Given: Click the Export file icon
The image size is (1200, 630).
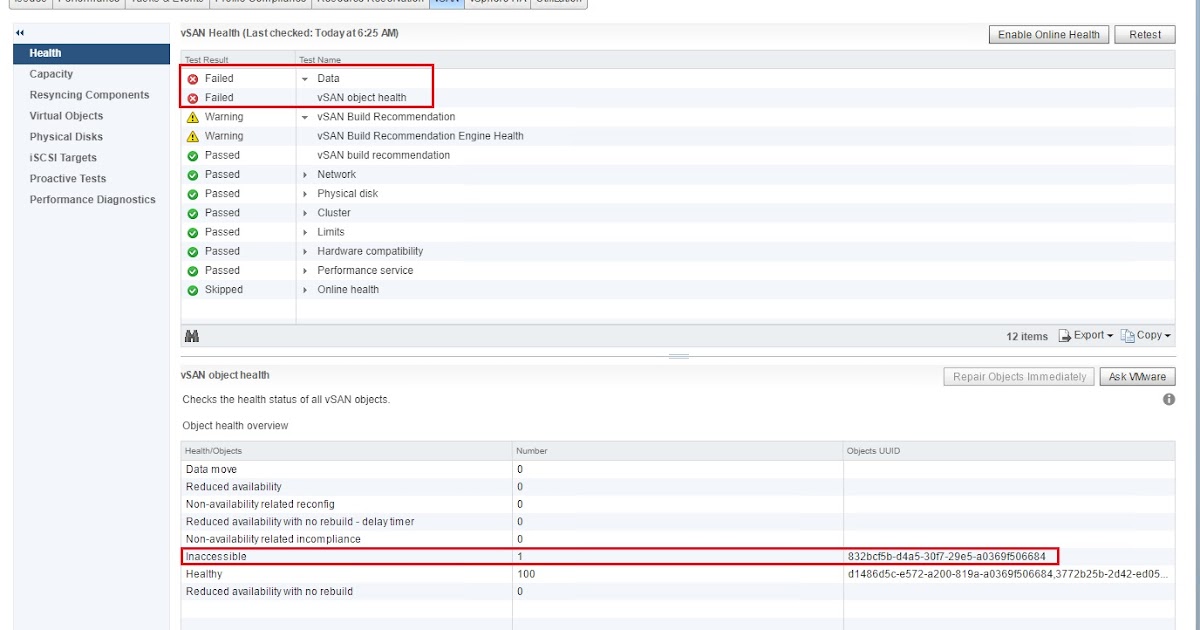Looking at the screenshot, I should click(1065, 334).
